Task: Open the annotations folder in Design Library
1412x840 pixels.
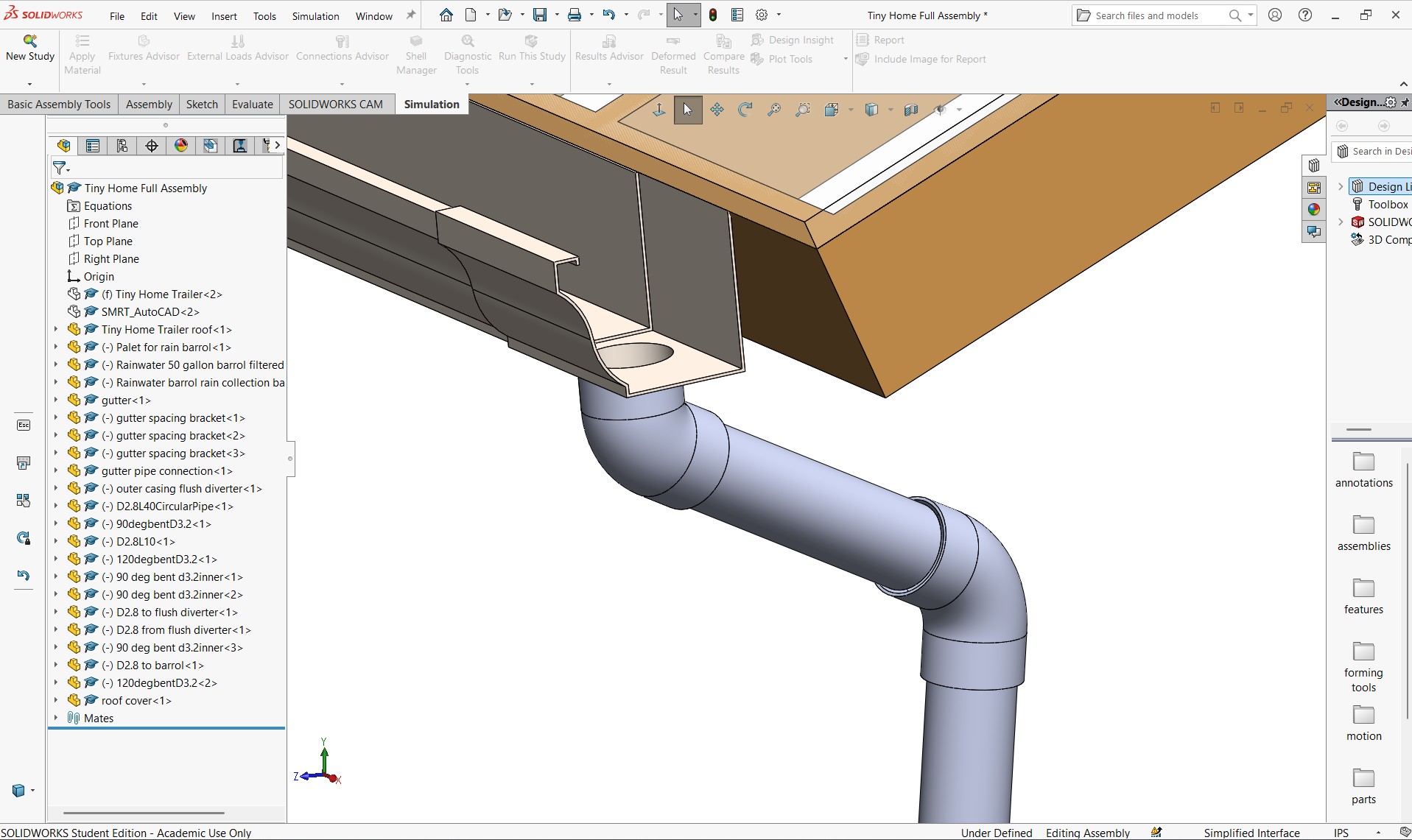Action: (x=1363, y=470)
